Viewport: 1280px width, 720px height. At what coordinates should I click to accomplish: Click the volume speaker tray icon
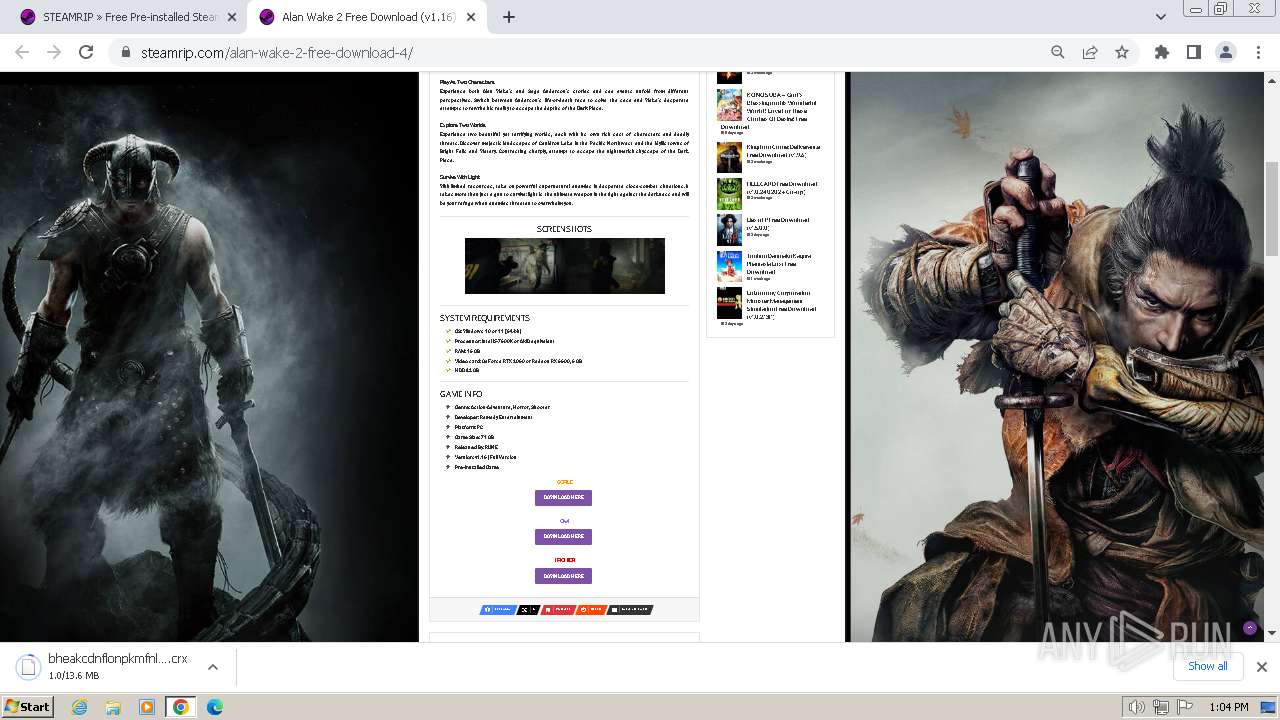point(1136,707)
